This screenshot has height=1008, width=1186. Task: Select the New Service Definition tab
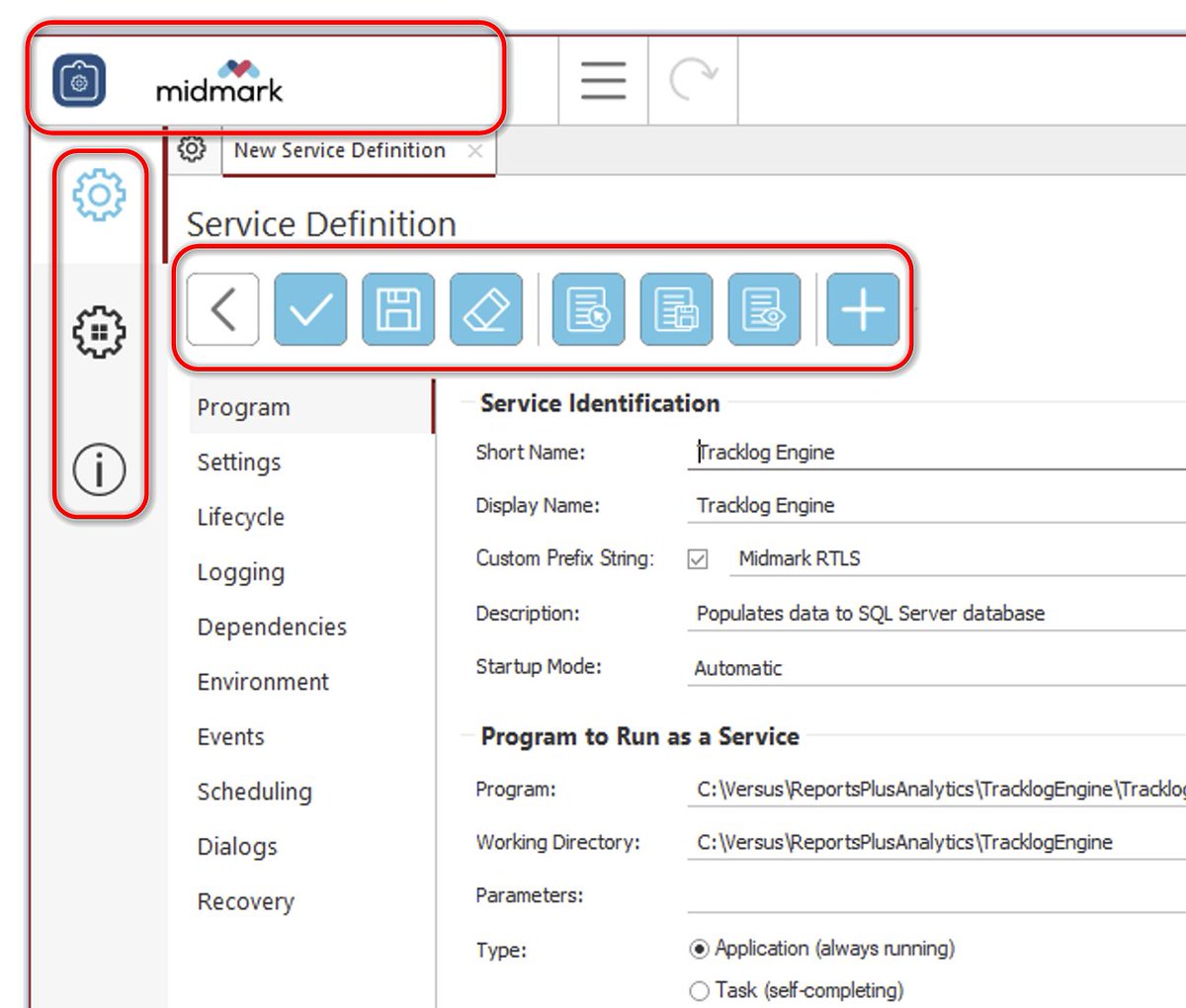coord(339,150)
